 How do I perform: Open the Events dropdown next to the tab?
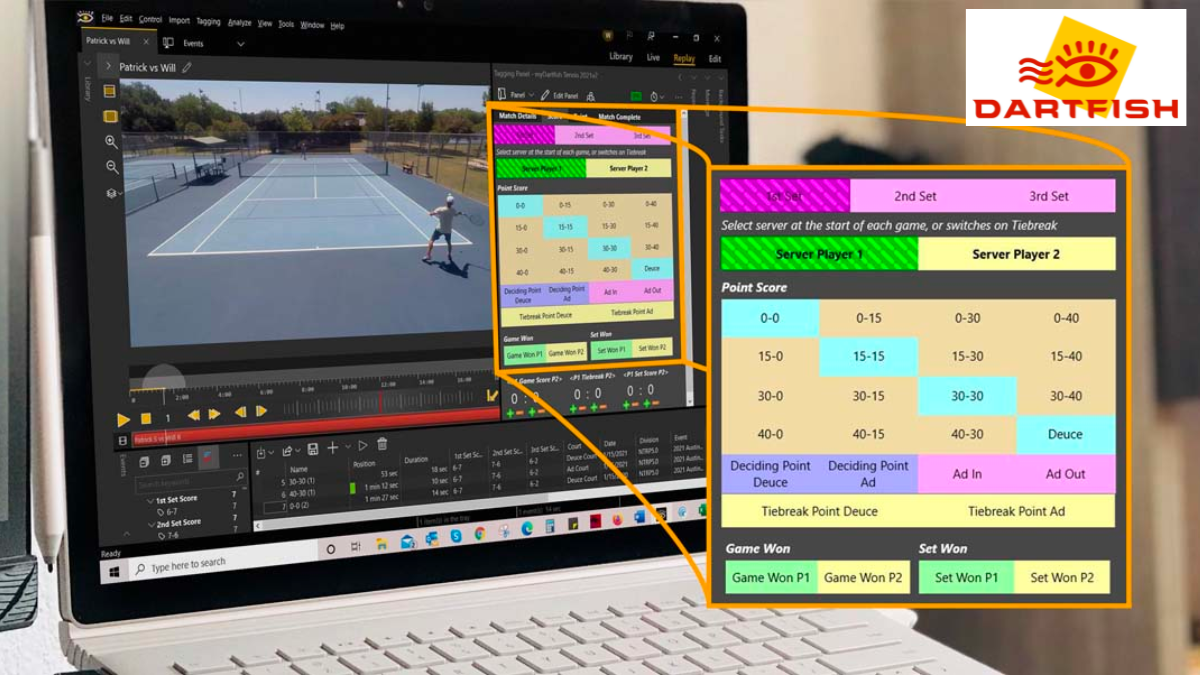[240, 43]
